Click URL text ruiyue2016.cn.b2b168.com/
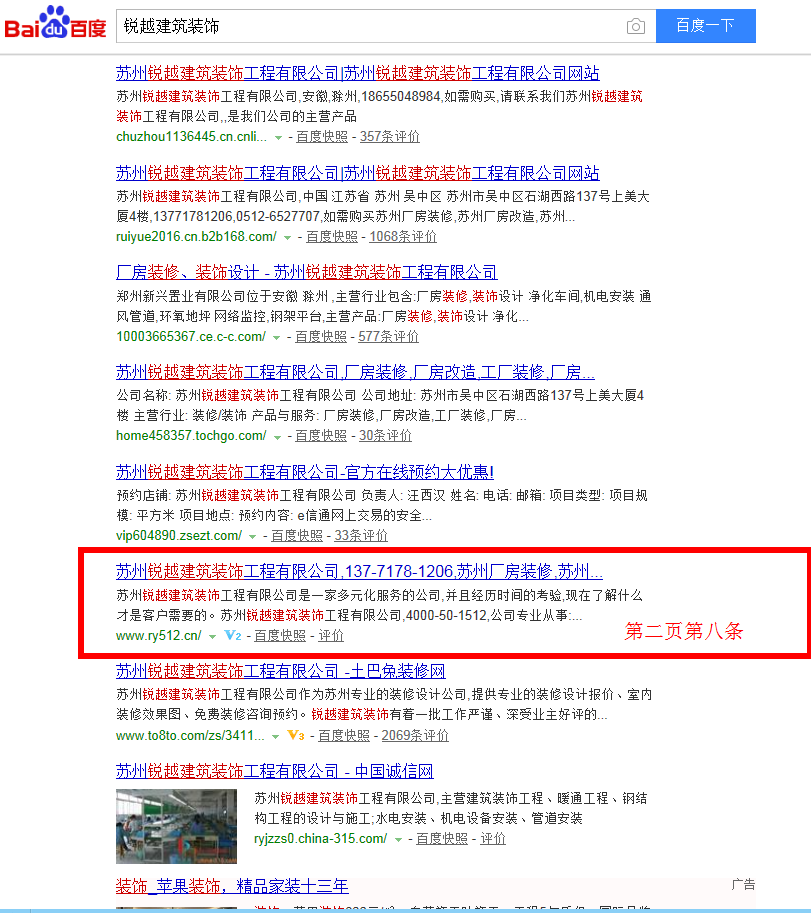Viewport: 811px width, 913px height. tap(196, 236)
